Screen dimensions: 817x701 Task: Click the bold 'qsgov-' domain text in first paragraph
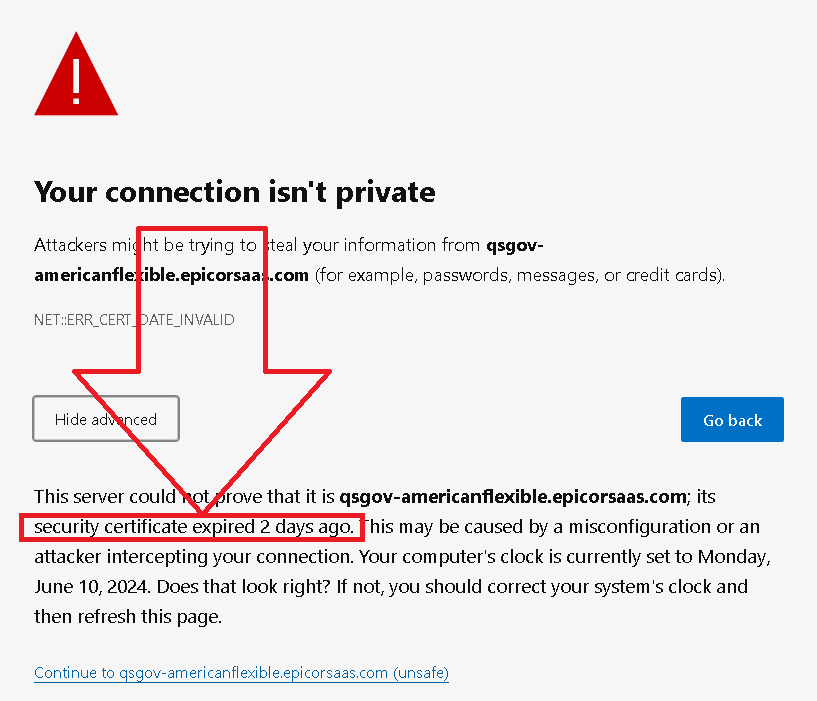click(515, 245)
